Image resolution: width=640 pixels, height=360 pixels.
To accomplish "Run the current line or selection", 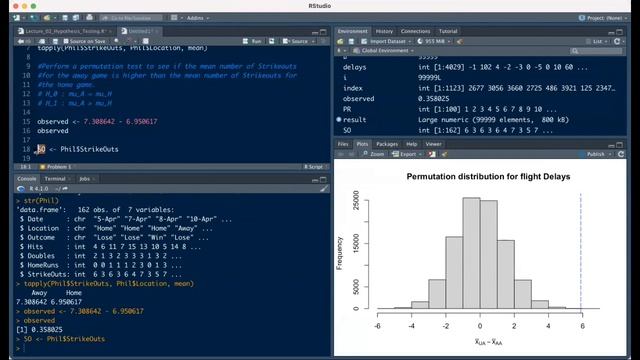I will [252, 41].
